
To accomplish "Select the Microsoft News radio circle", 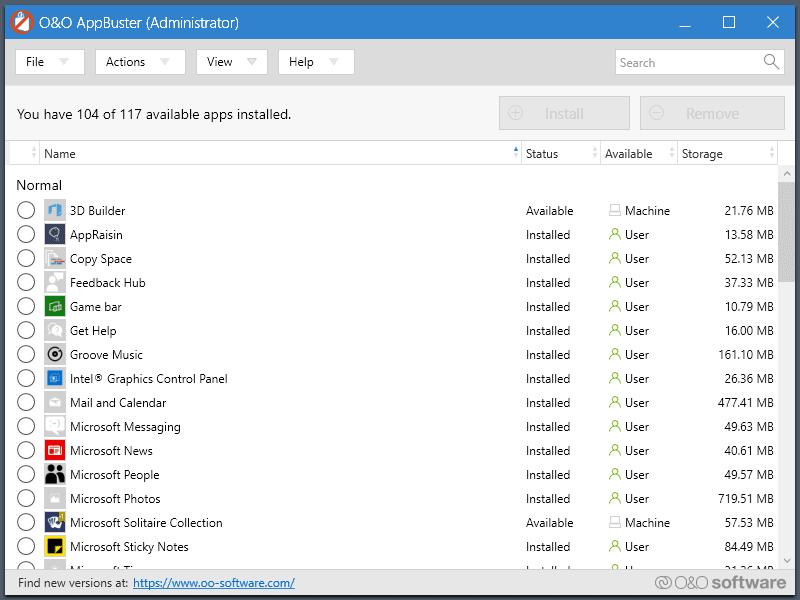I will [26, 450].
